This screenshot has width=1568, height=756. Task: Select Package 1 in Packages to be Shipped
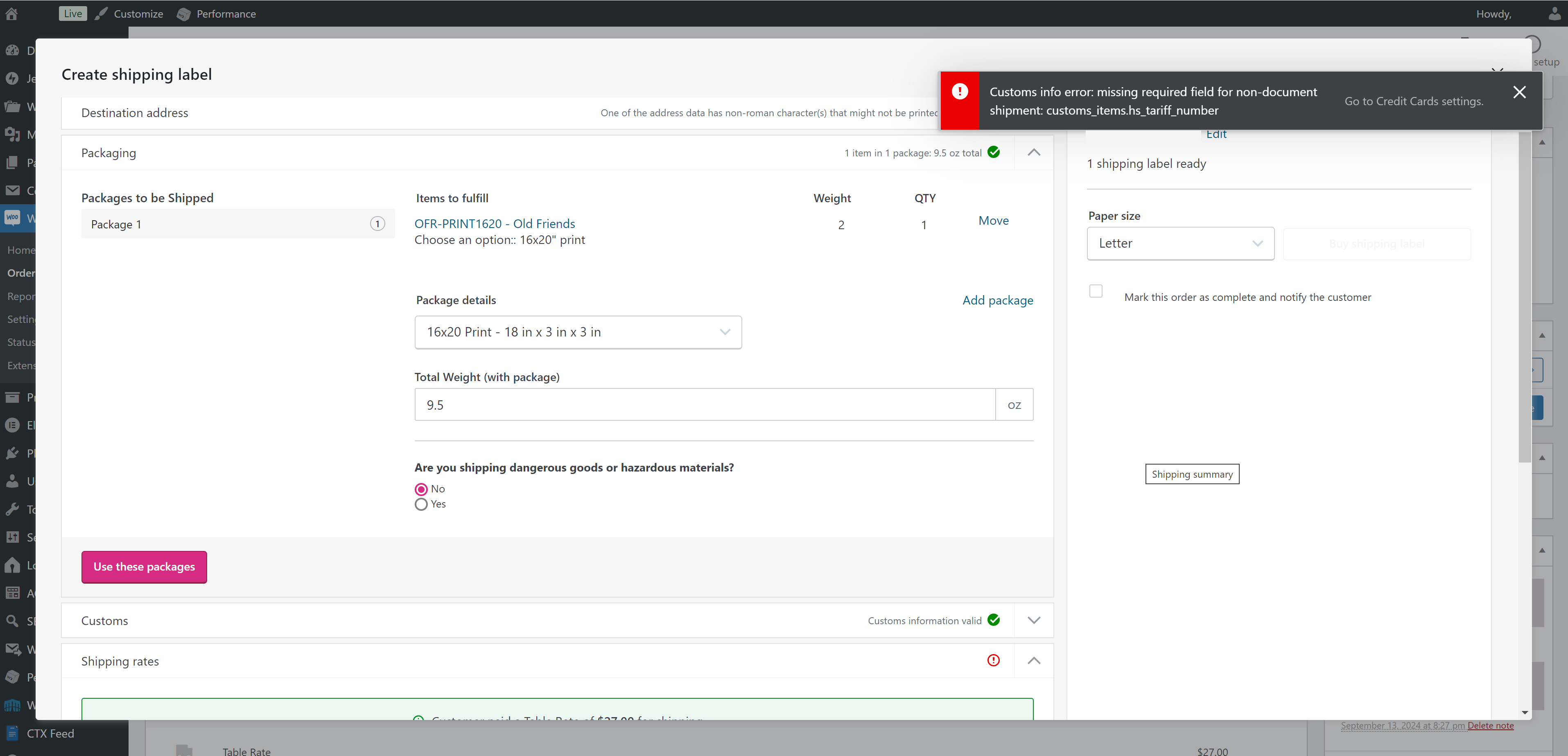(238, 224)
